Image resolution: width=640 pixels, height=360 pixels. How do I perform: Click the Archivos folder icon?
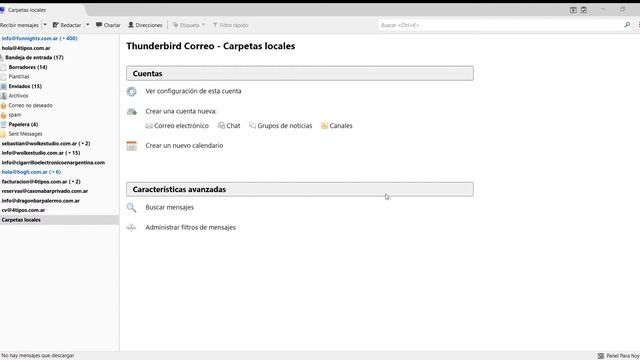click(x=4, y=96)
